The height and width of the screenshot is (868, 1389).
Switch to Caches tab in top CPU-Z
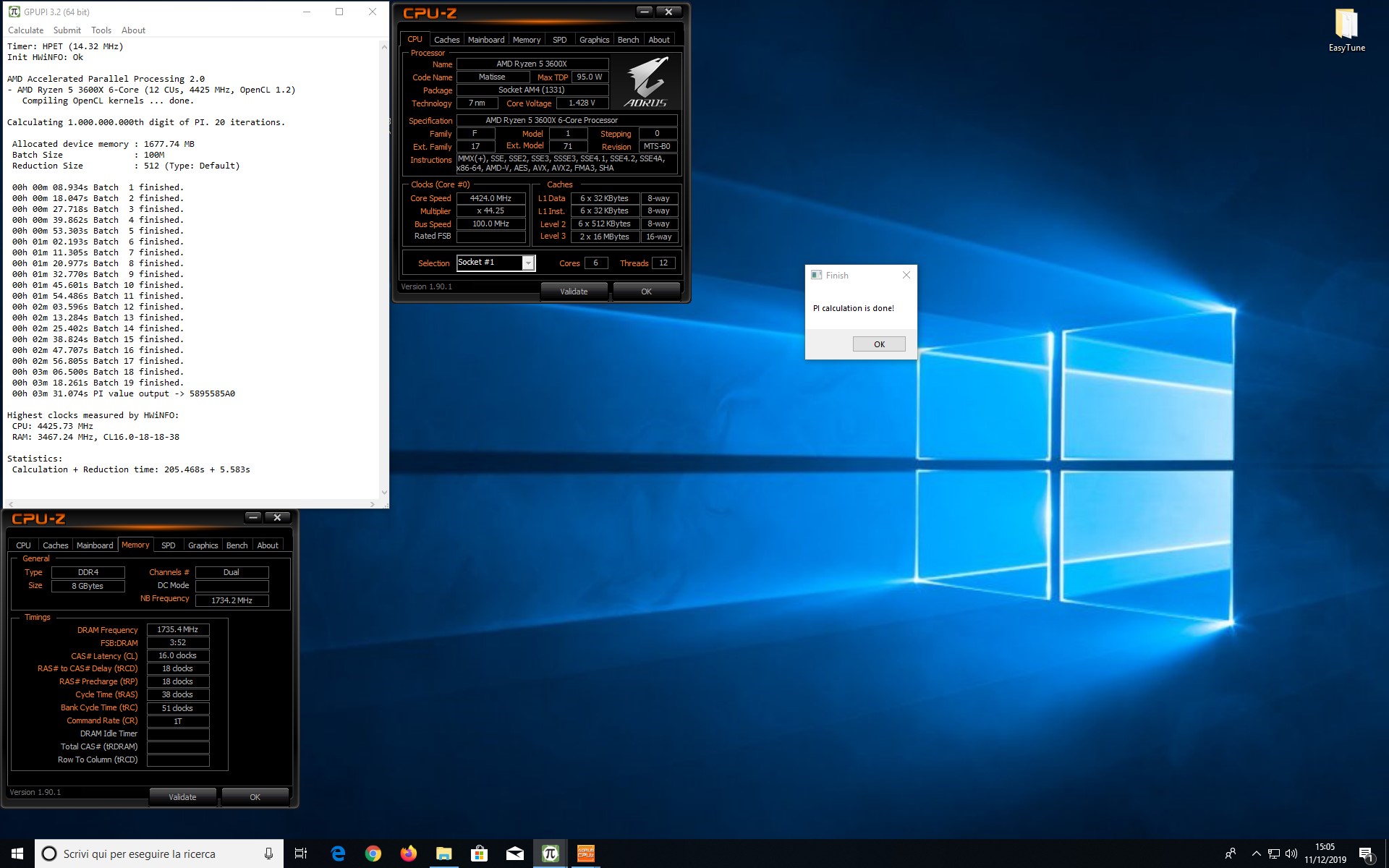coord(446,40)
